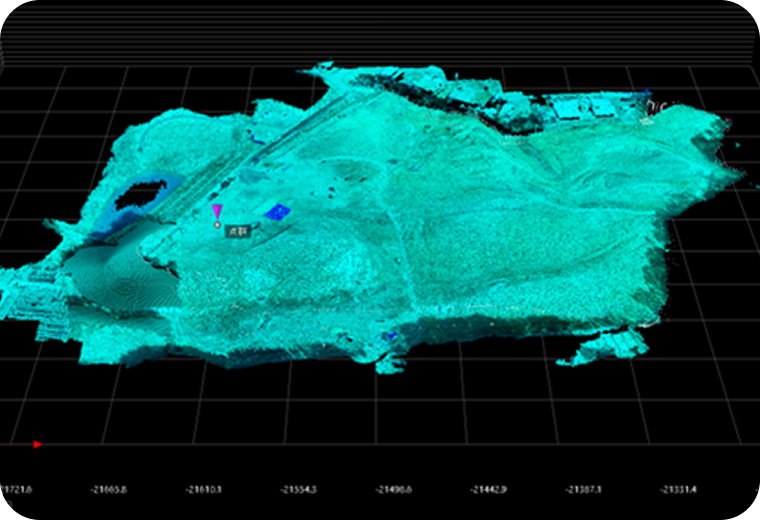760x520 pixels.
Task: Click the partially cut-off axis label at far left
Action: pos(17,490)
